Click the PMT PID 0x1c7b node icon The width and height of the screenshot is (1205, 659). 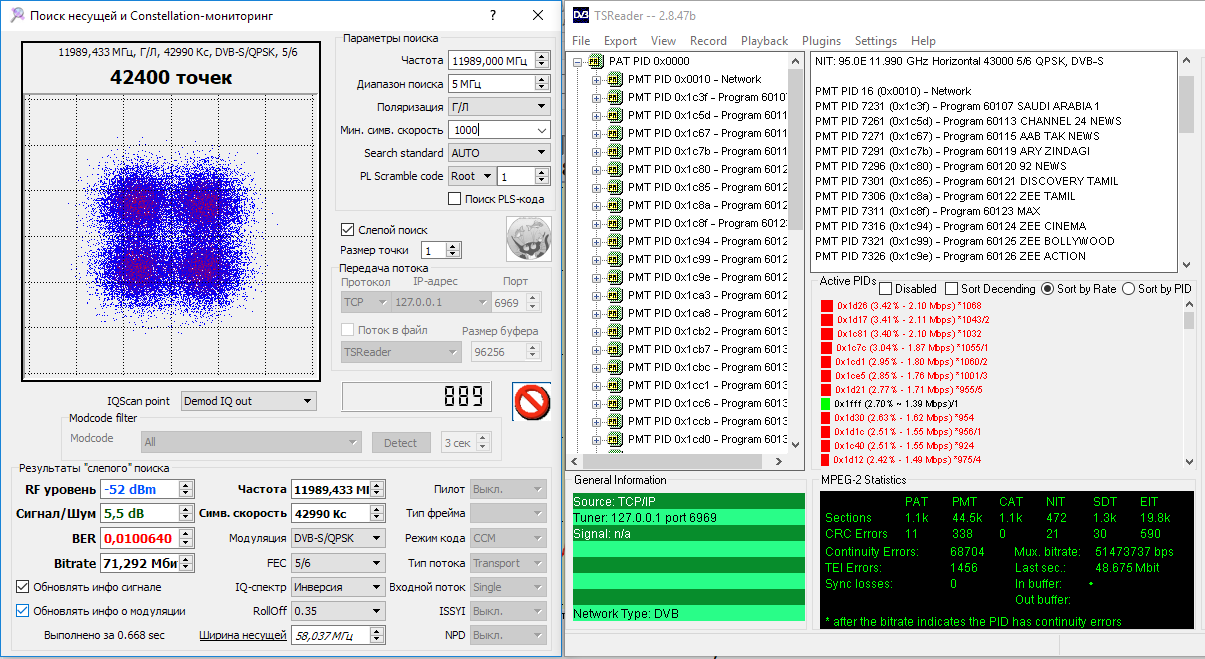(x=616, y=151)
